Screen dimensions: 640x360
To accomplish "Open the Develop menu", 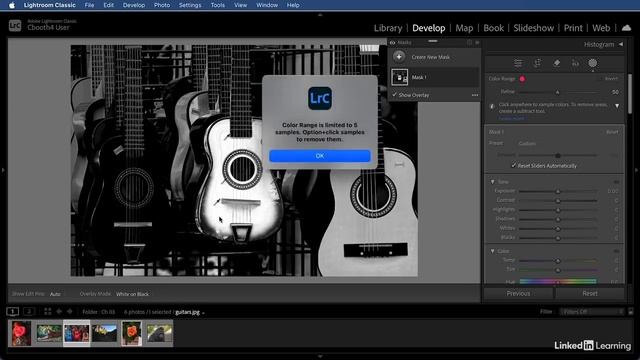I will (x=134, y=5).
